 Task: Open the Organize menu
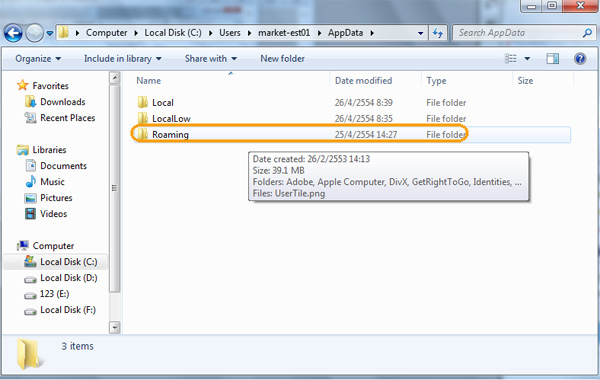(x=38, y=59)
